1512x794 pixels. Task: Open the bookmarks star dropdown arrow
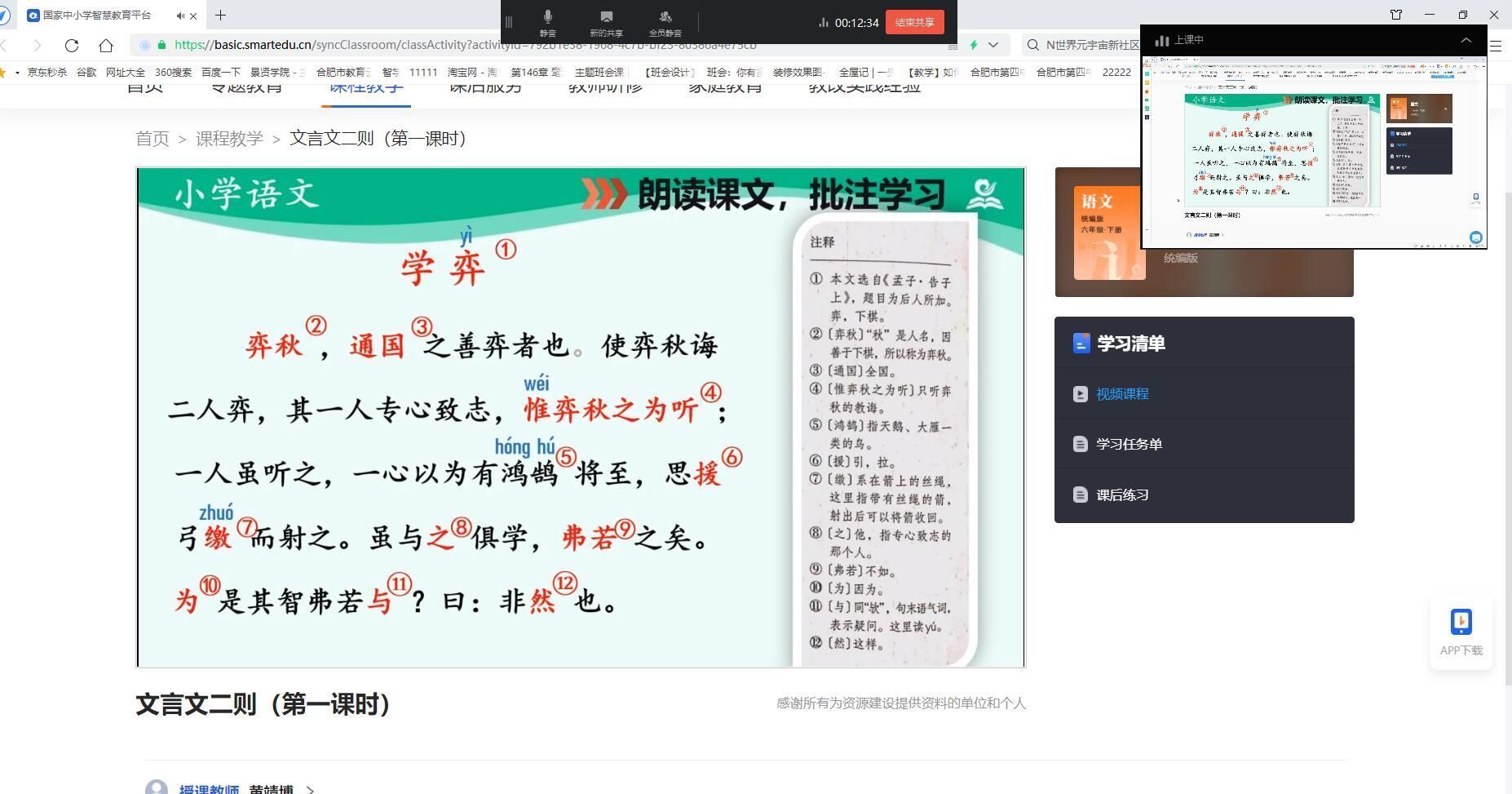[17, 73]
